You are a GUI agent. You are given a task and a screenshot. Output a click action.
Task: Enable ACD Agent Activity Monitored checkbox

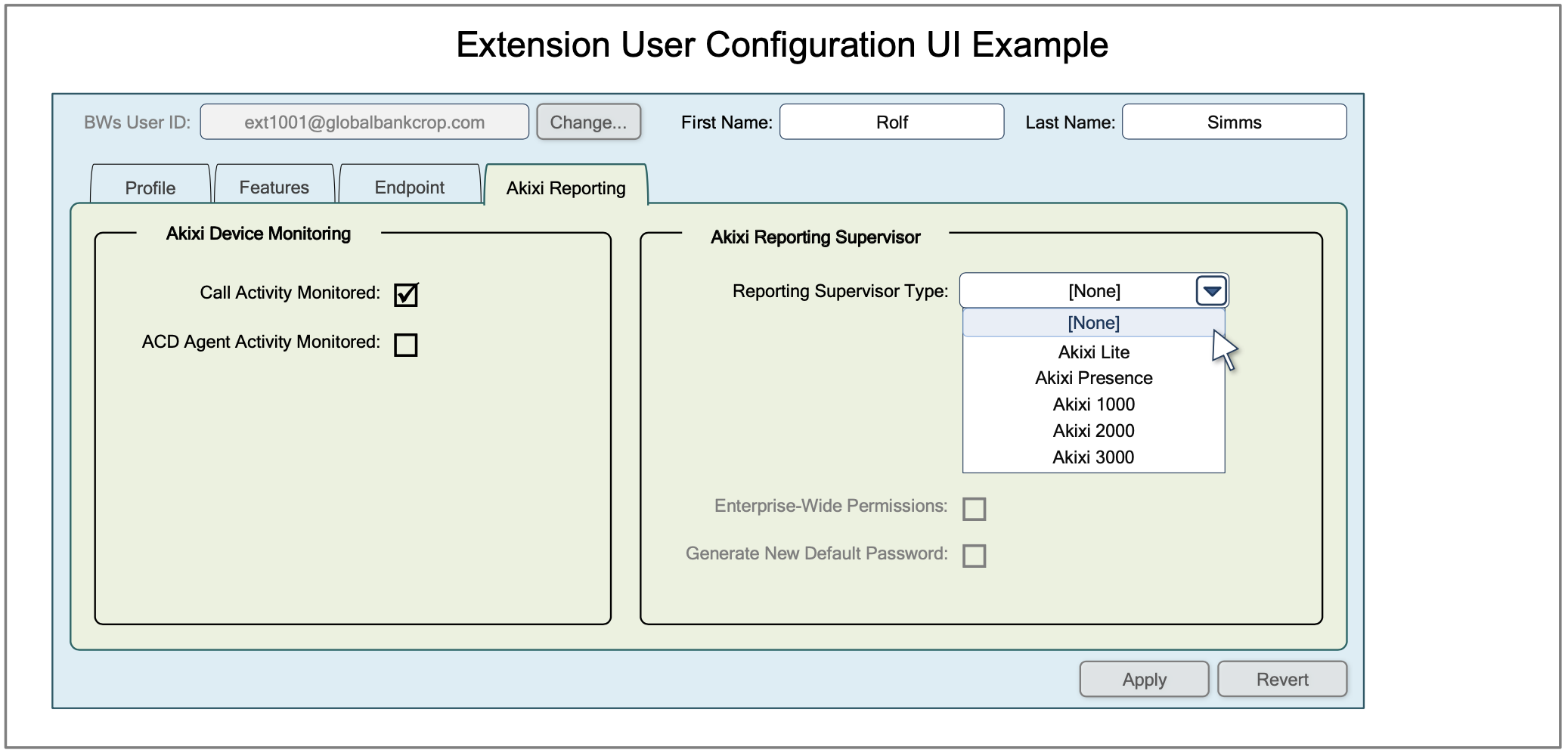tap(406, 345)
